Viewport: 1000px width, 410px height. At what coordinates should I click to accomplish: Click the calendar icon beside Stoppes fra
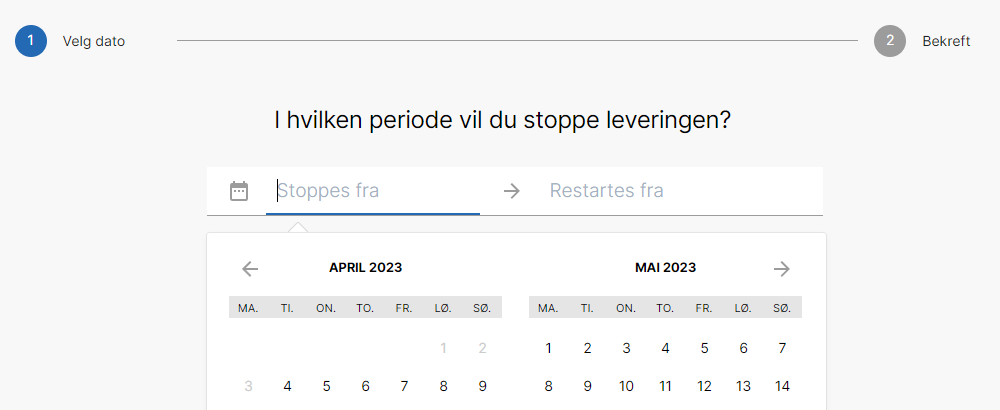click(239, 191)
